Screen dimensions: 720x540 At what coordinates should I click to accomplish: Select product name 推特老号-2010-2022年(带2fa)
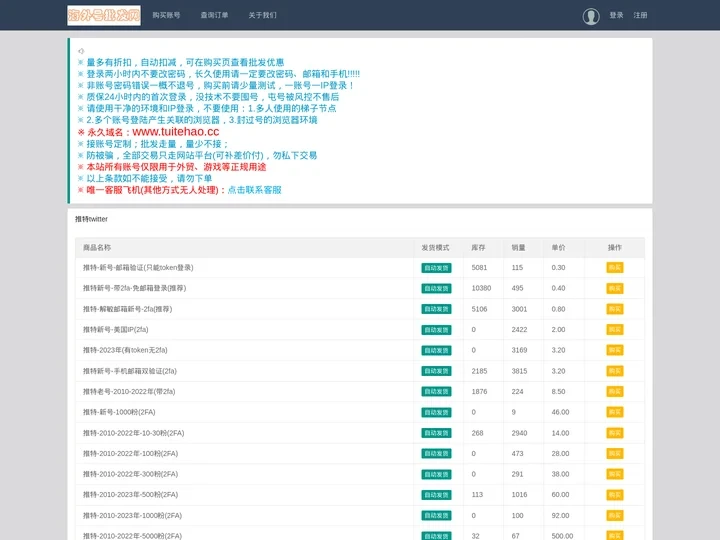[129, 392]
